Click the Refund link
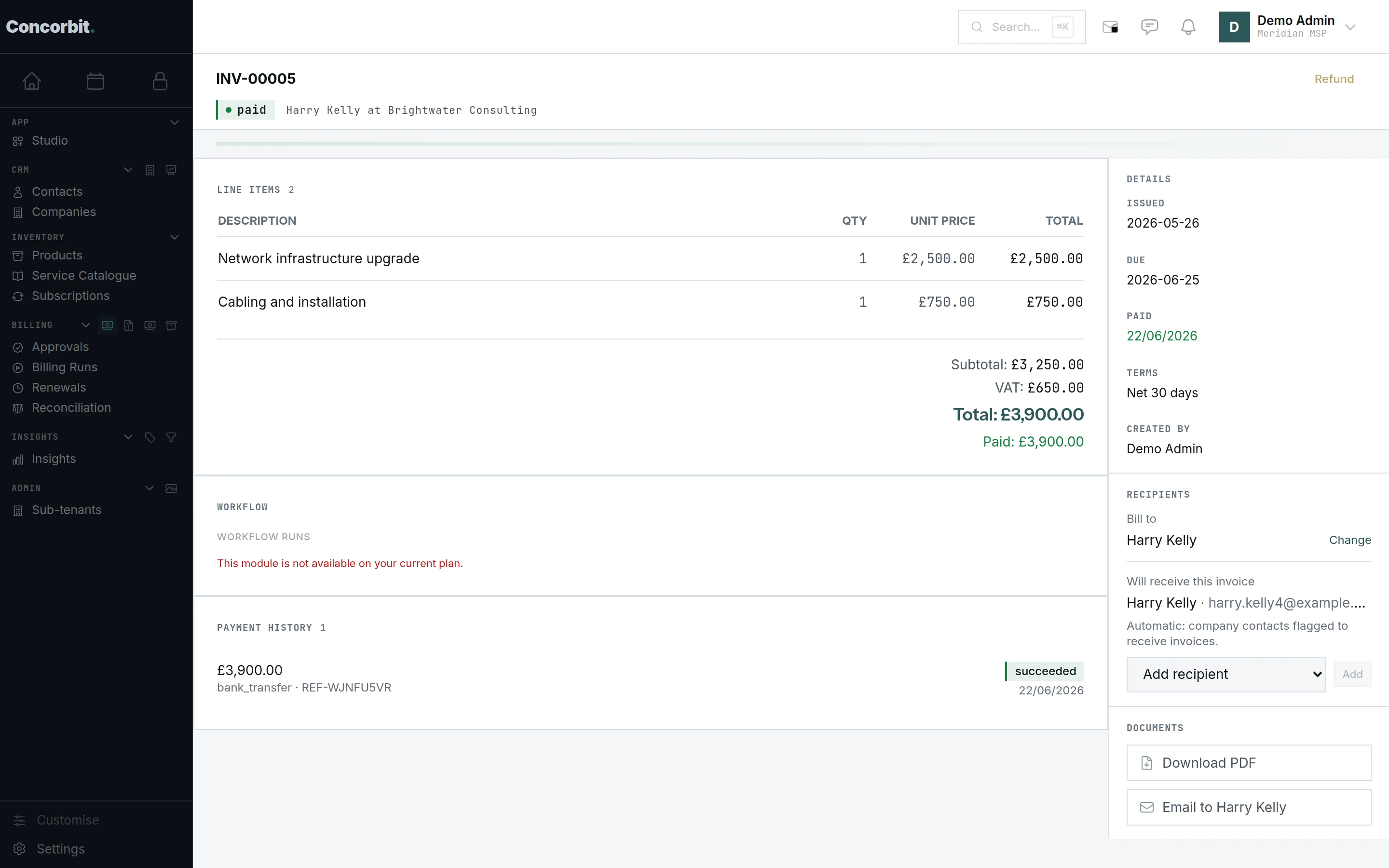The image size is (1389, 868). [x=1334, y=79]
